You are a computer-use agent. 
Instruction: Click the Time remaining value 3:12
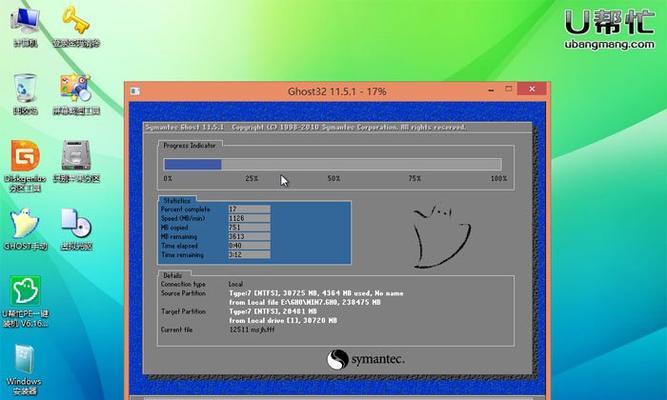point(249,255)
